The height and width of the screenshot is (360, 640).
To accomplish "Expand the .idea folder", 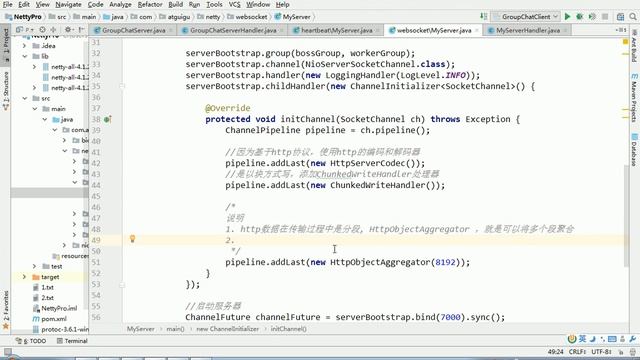I will coord(24,46).
